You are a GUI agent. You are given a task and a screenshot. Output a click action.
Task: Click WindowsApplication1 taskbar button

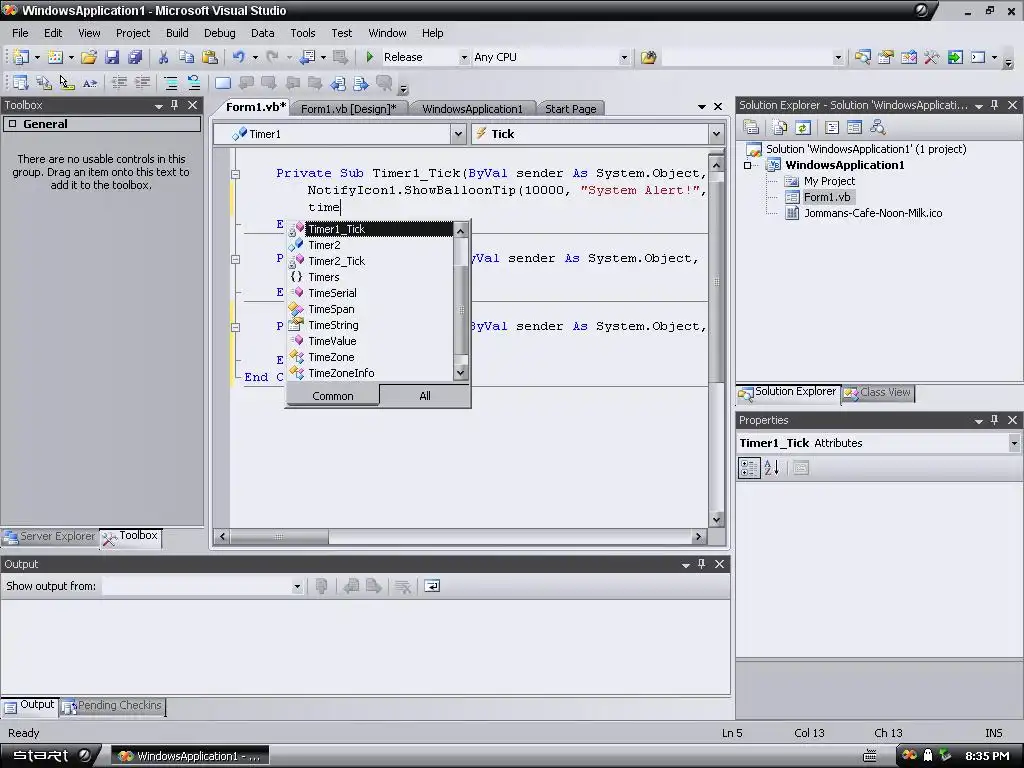coord(189,756)
